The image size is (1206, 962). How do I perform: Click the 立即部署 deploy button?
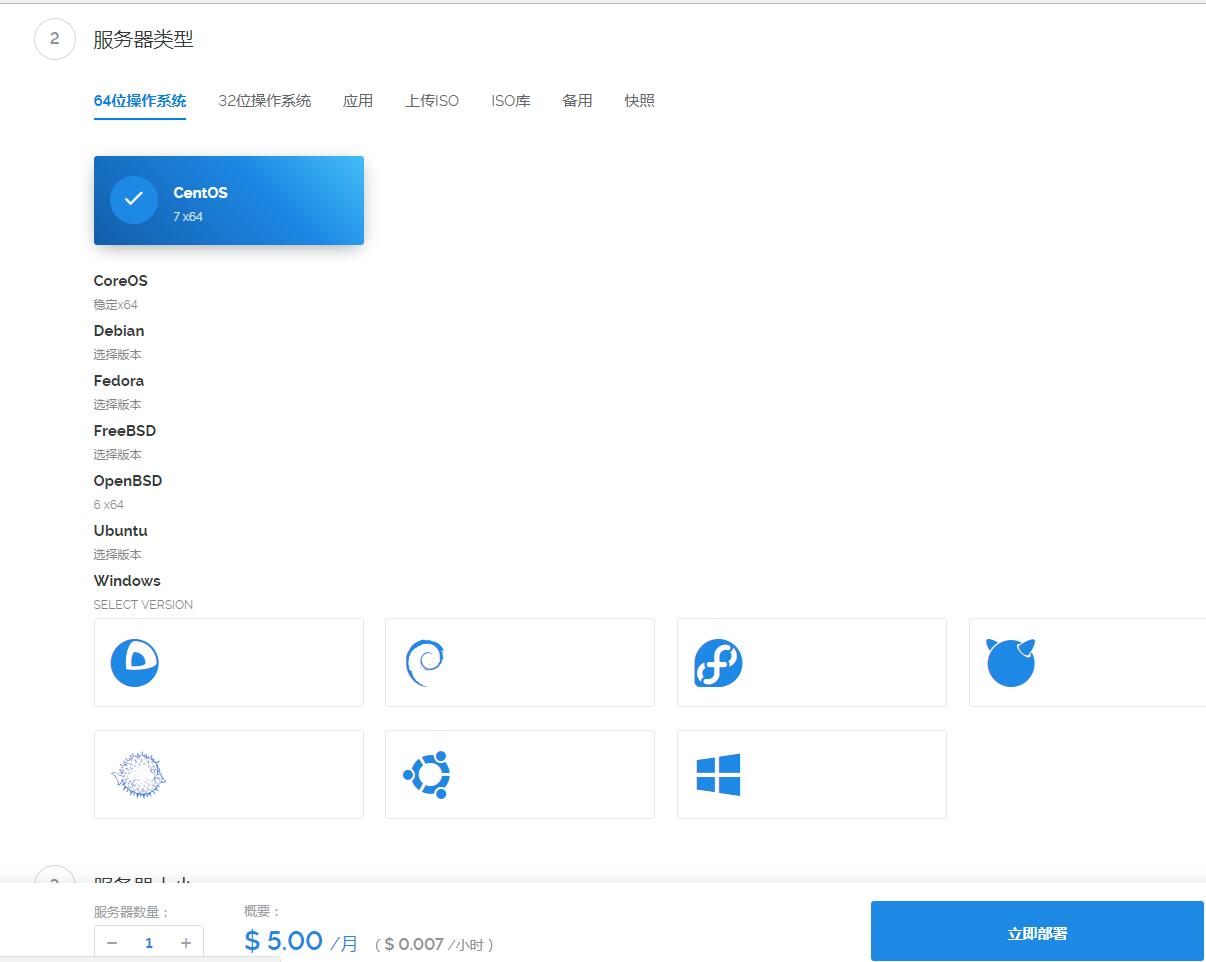(1037, 932)
